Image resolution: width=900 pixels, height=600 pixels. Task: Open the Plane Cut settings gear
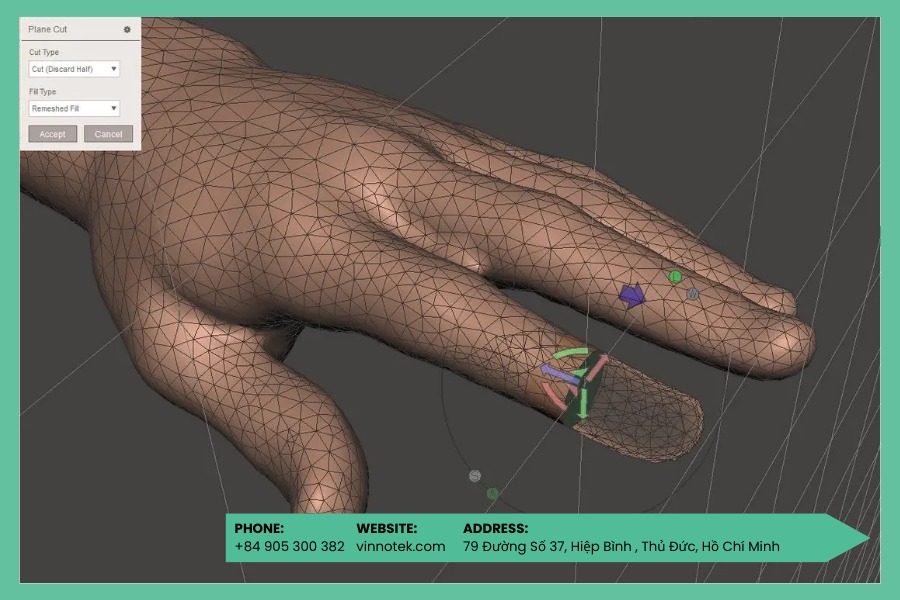coord(127,29)
